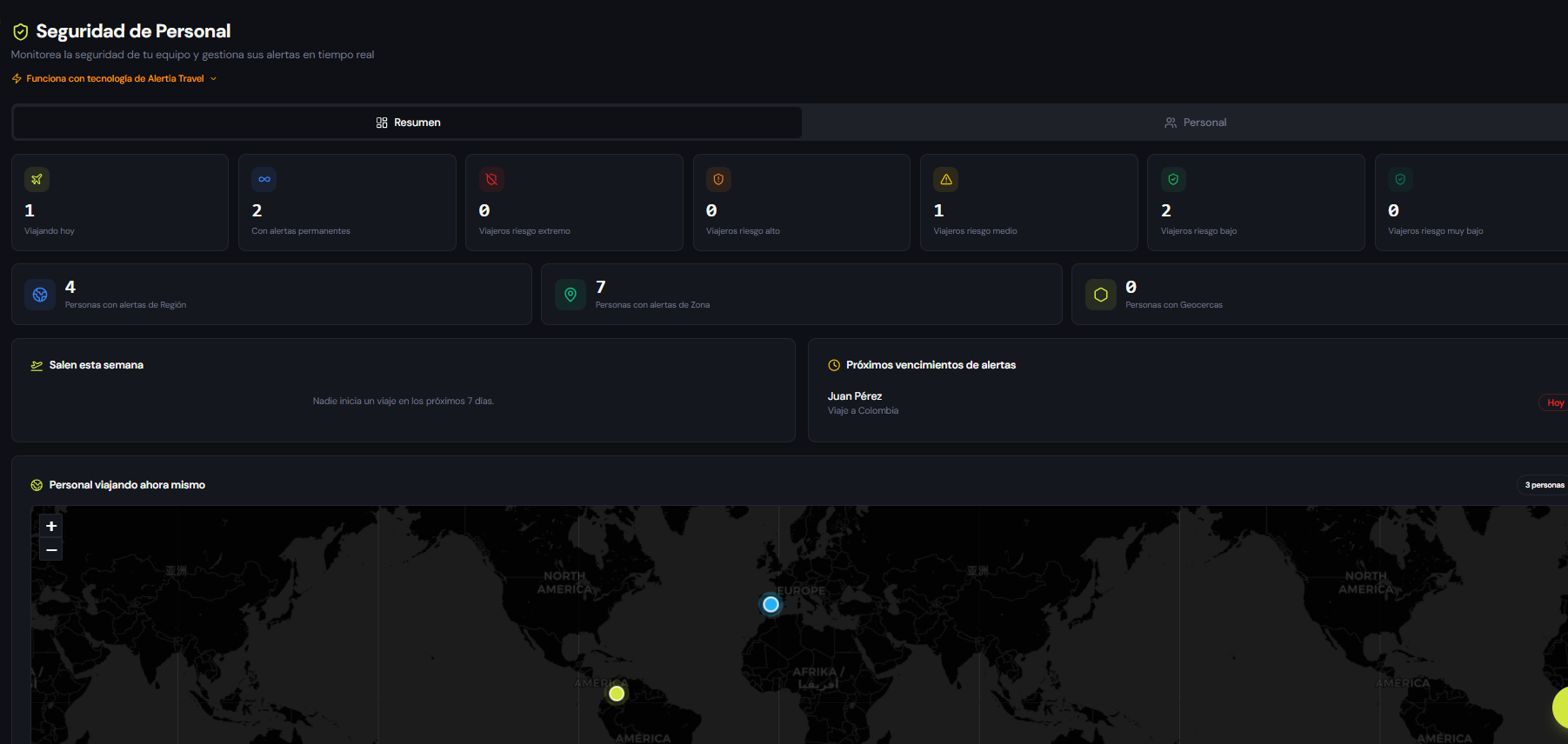Click the hexagon icon for Personas con Geocercas
The height and width of the screenshot is (744, 1568).
[1101, 295]
